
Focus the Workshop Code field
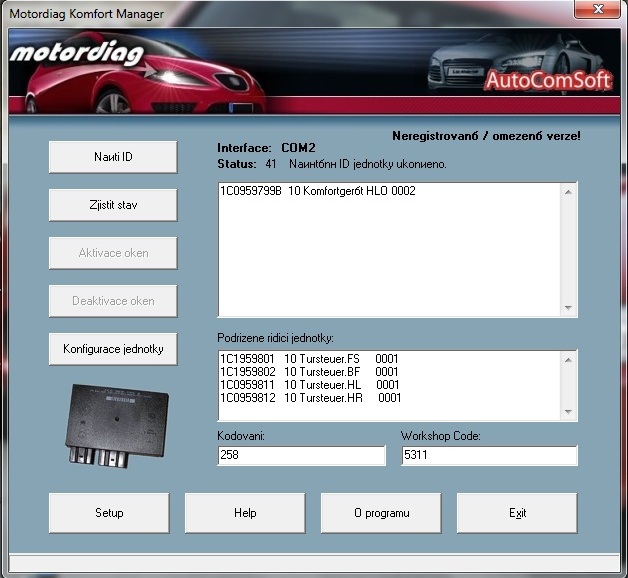[x=489, y=456]
